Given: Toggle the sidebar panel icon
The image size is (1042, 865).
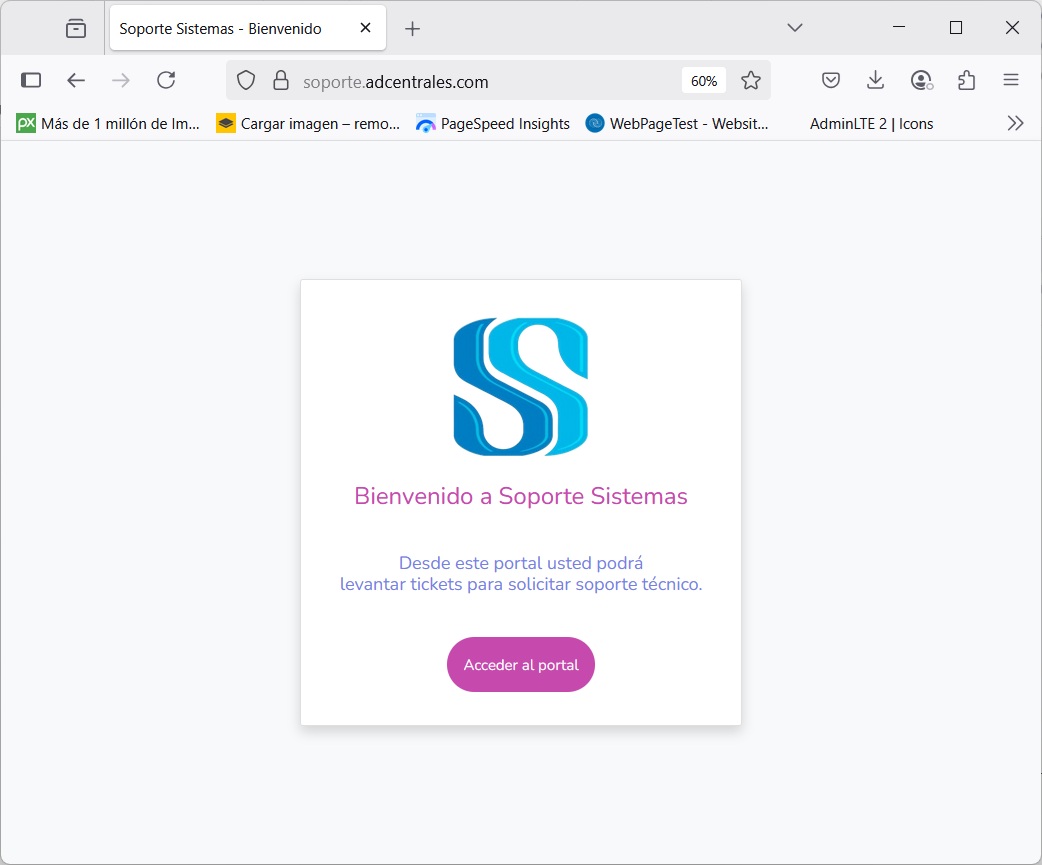Looking at the screenshot, I should pos(31,80).
